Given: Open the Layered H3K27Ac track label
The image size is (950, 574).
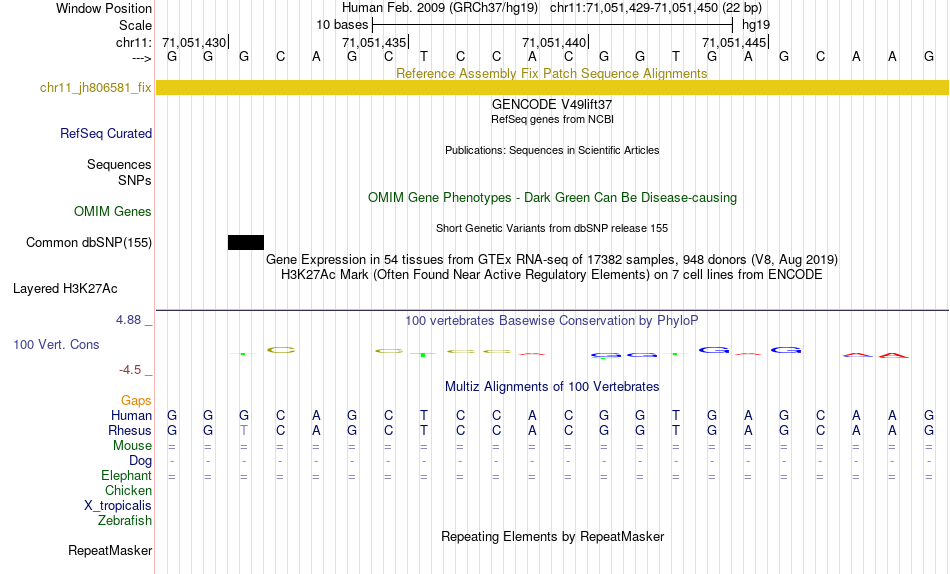Looking at the screenshot, I should [x=65, y=289].
